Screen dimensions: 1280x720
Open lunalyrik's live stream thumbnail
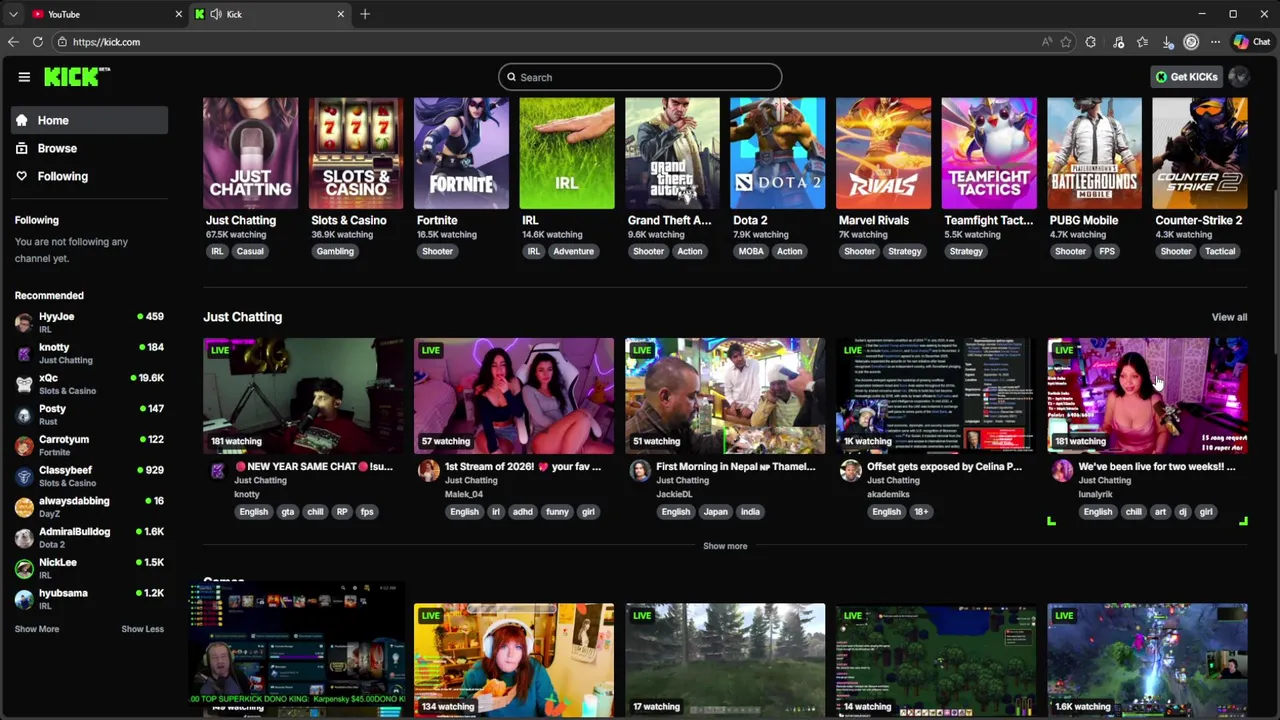1147,395
